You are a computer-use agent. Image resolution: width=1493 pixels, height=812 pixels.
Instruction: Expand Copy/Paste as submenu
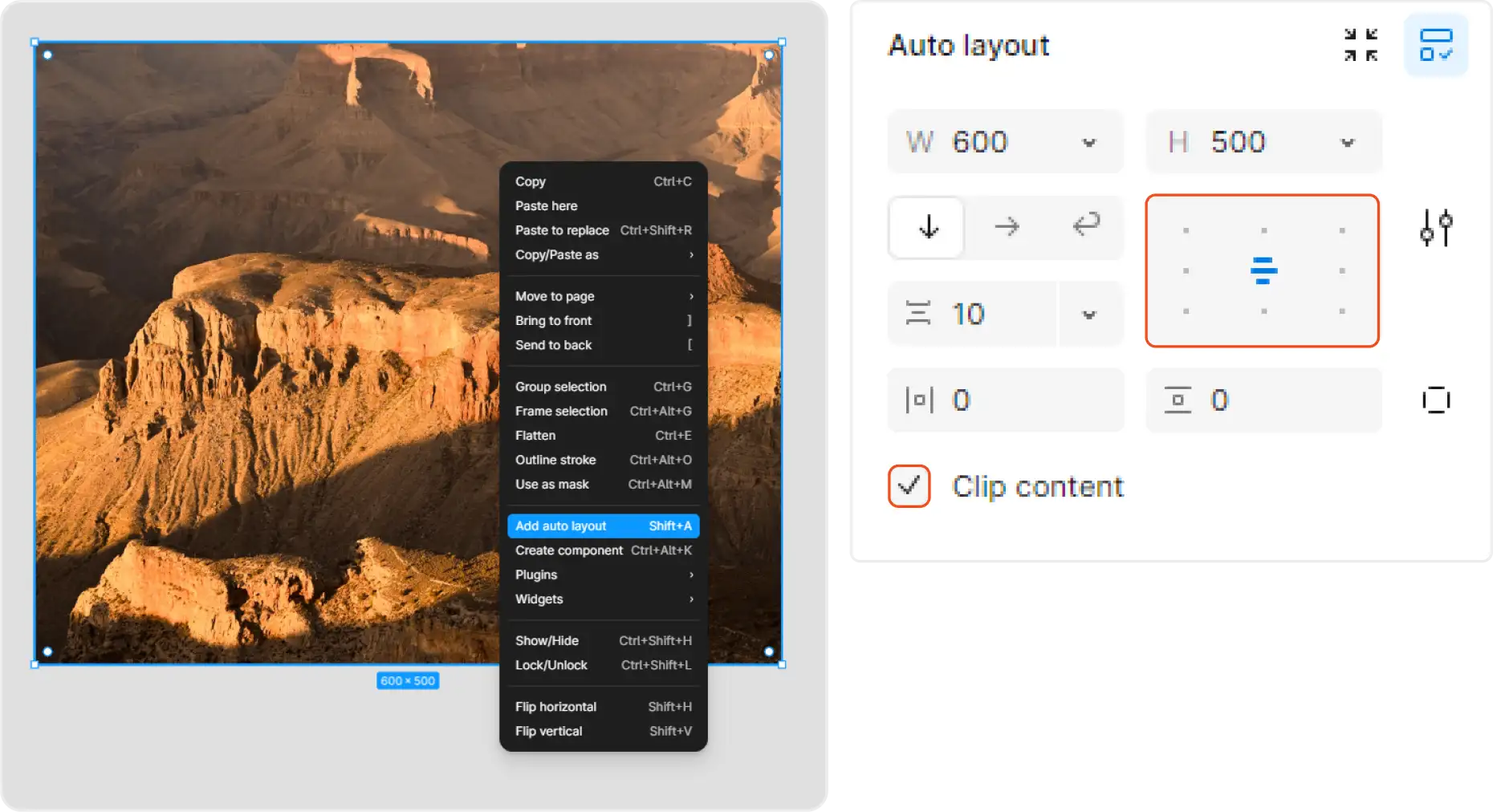[604, 254]
